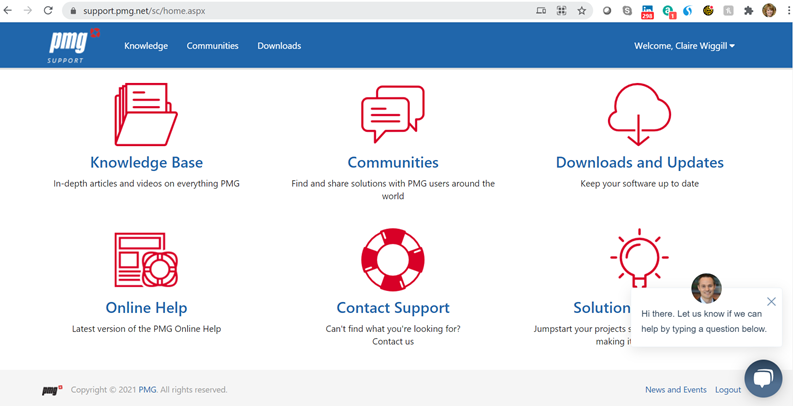Click the LinkedIn extension icon
The image size is (793, 406).
tap(647, 11)
